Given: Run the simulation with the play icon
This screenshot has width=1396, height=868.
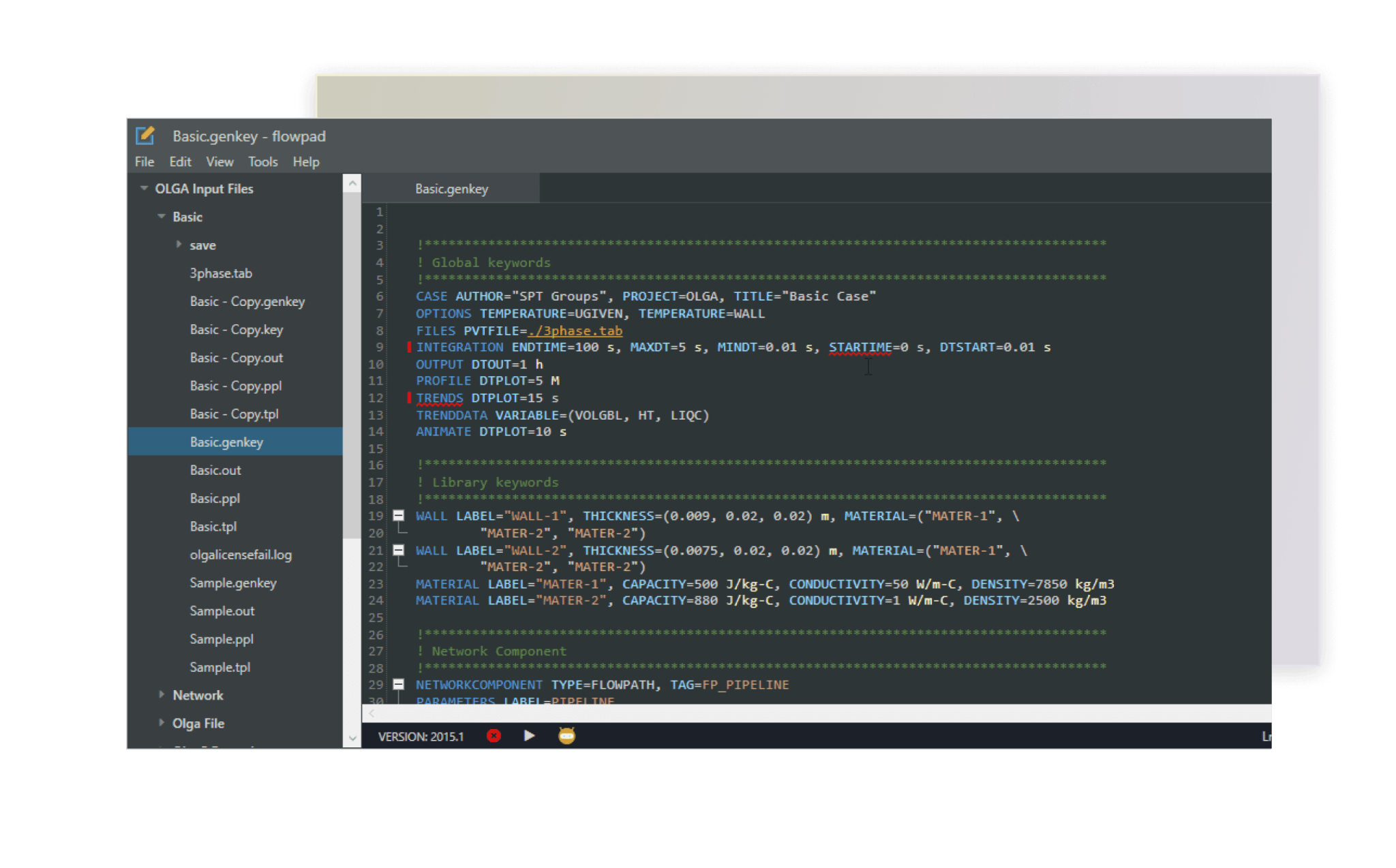Looking at the screenshot, I should 530,736.
